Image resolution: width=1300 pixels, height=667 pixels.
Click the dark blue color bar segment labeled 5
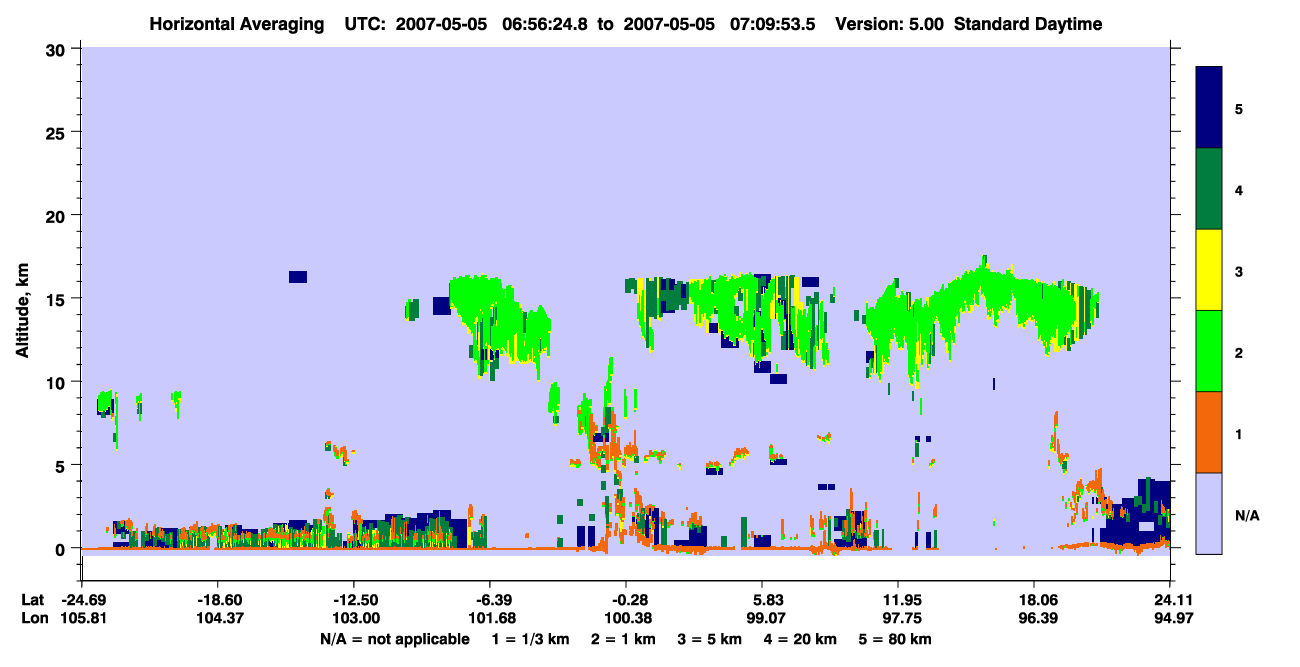(x=1209, y=108)
